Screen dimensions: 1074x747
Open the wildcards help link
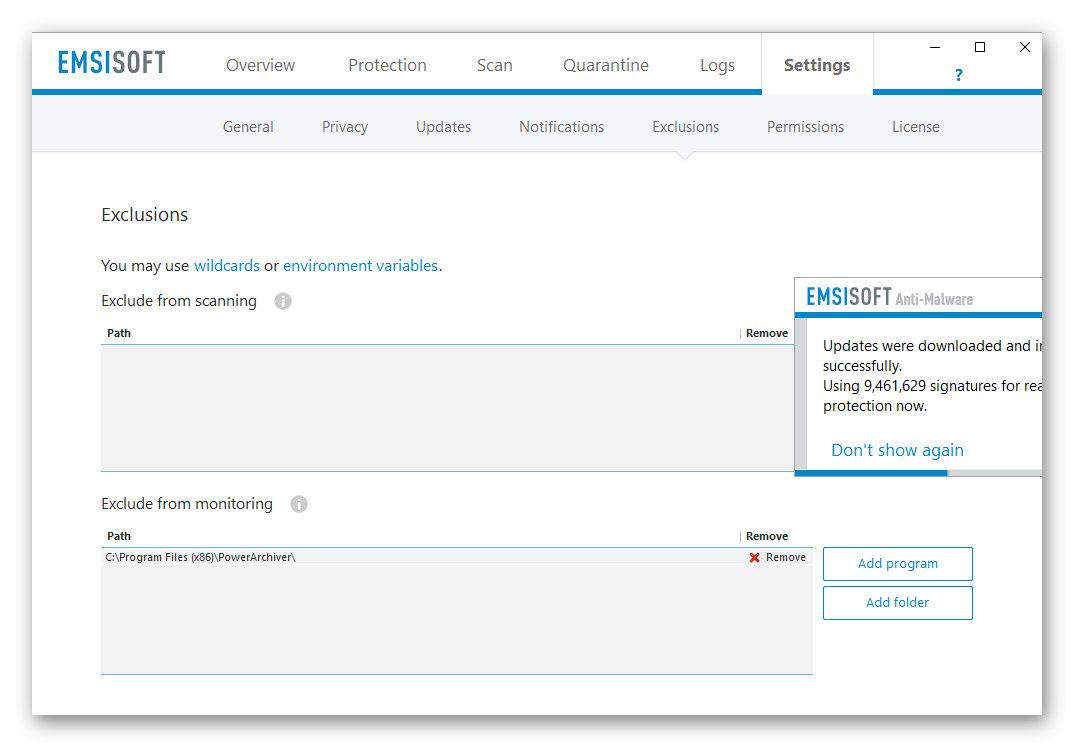227,266
